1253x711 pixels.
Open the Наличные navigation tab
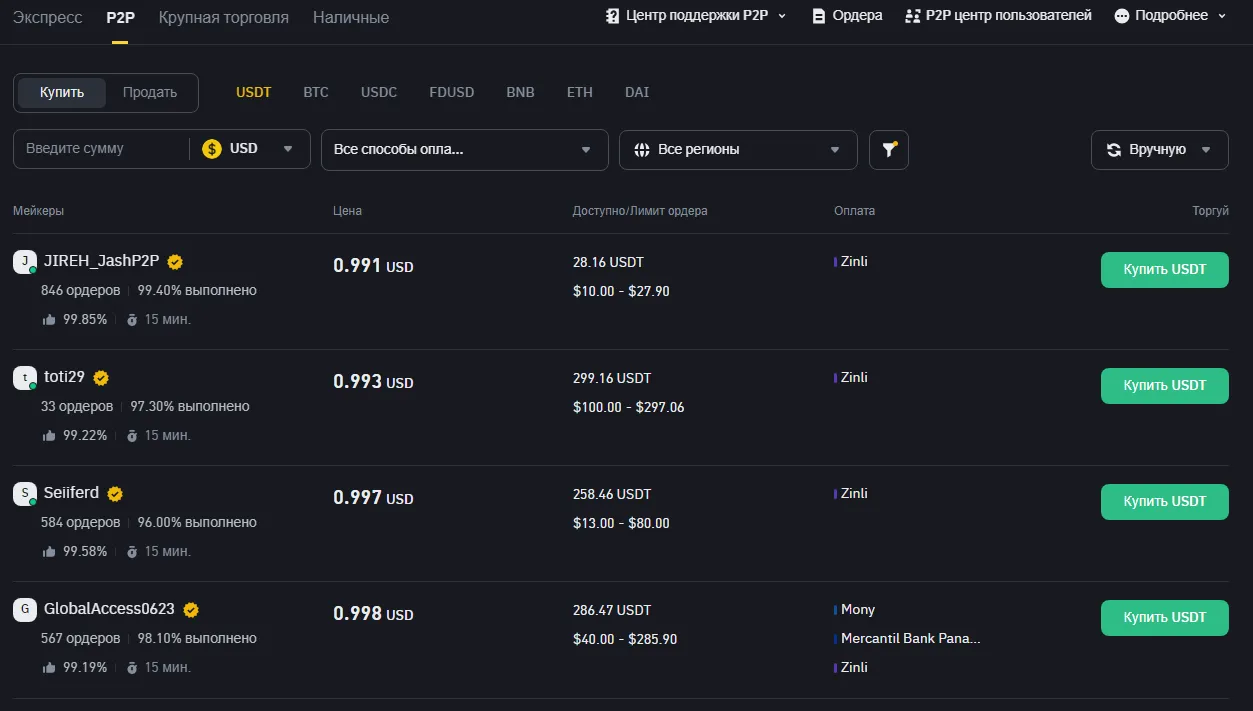(x=350, y=17)
